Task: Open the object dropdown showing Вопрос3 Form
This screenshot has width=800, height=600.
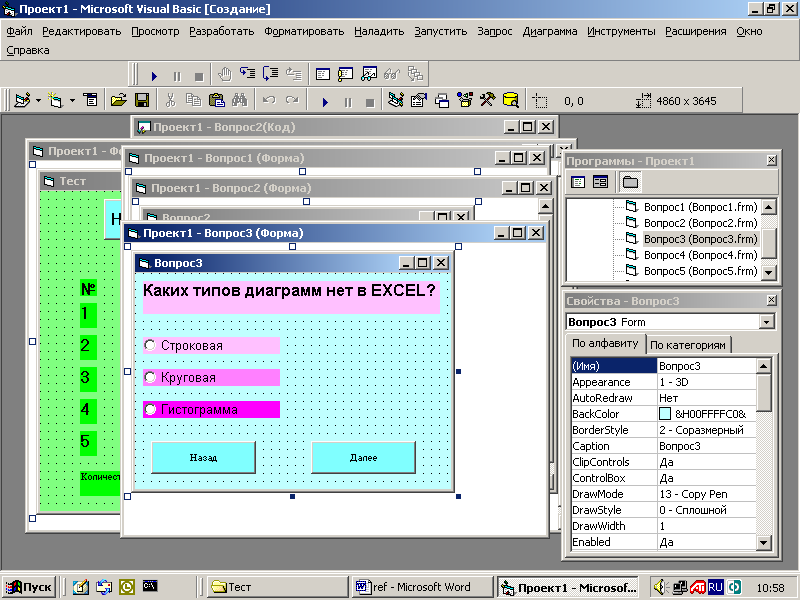Action: pos(766,322)
